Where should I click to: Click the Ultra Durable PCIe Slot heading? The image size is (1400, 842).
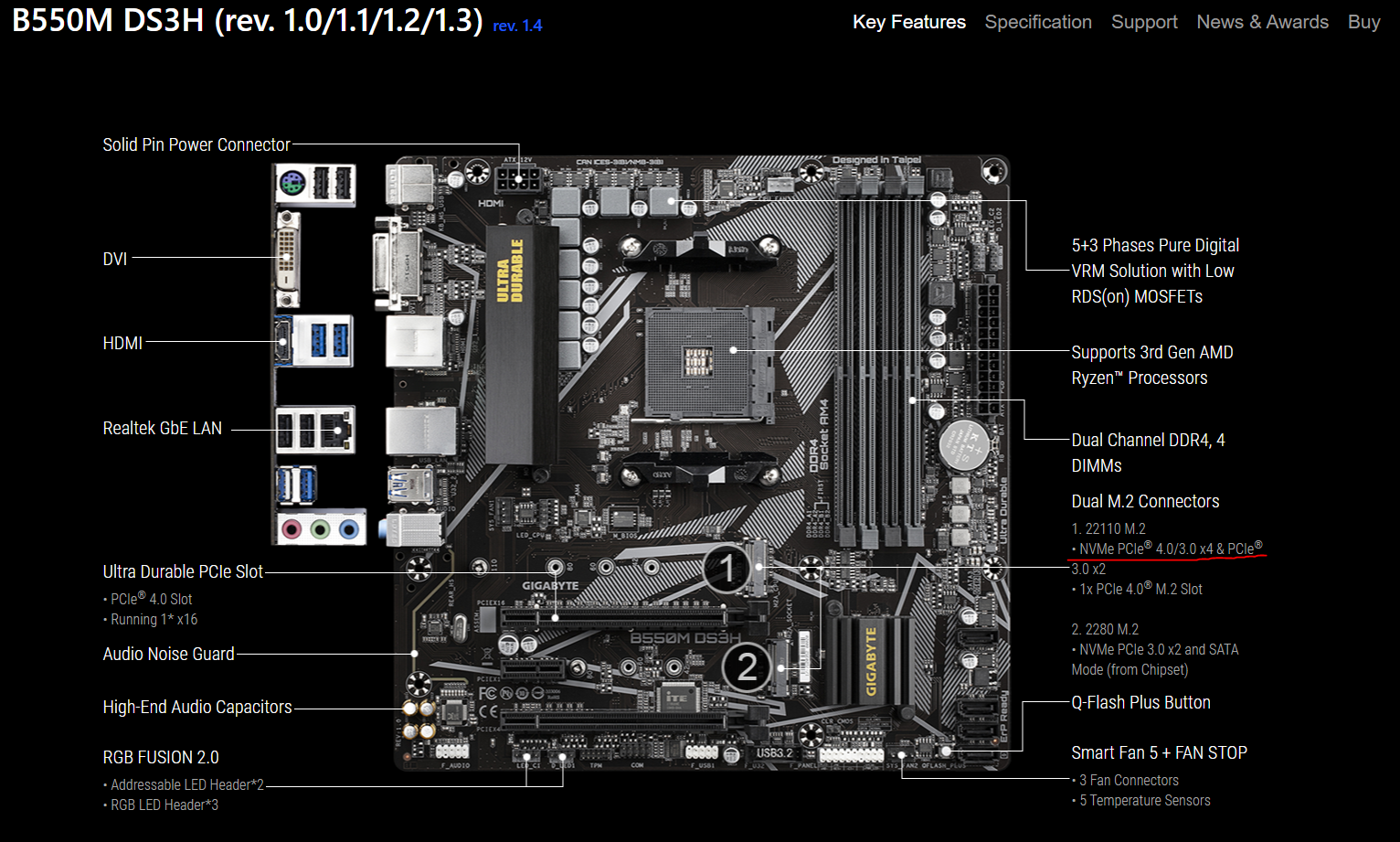tap(183, 571)
